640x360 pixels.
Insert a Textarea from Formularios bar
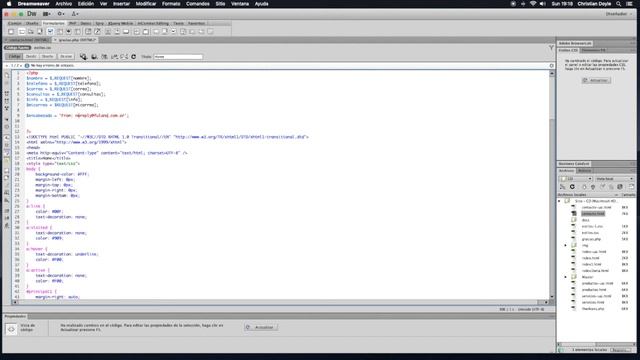click(40, 31)
